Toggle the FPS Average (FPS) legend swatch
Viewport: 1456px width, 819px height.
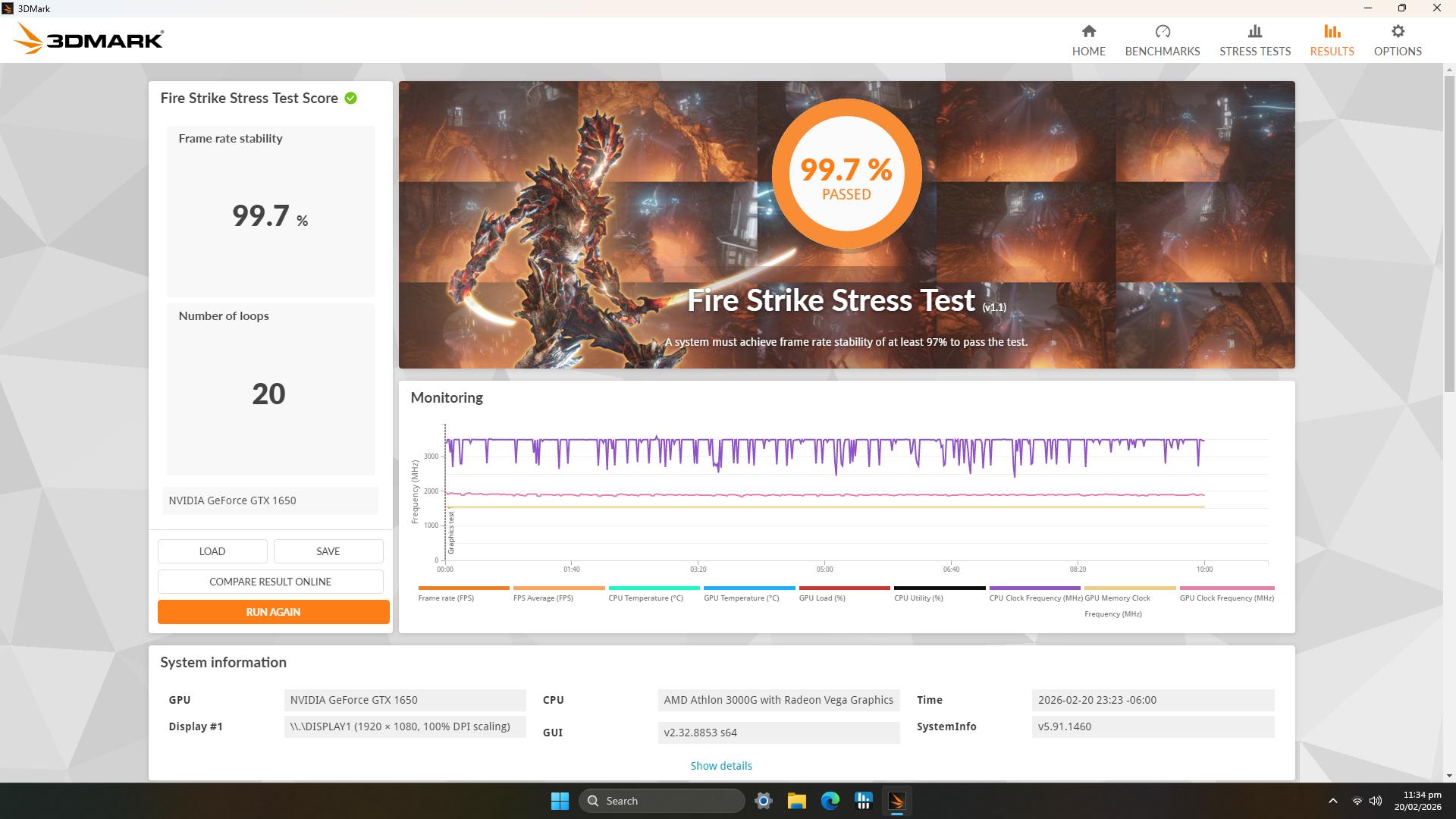click(559, 588)
